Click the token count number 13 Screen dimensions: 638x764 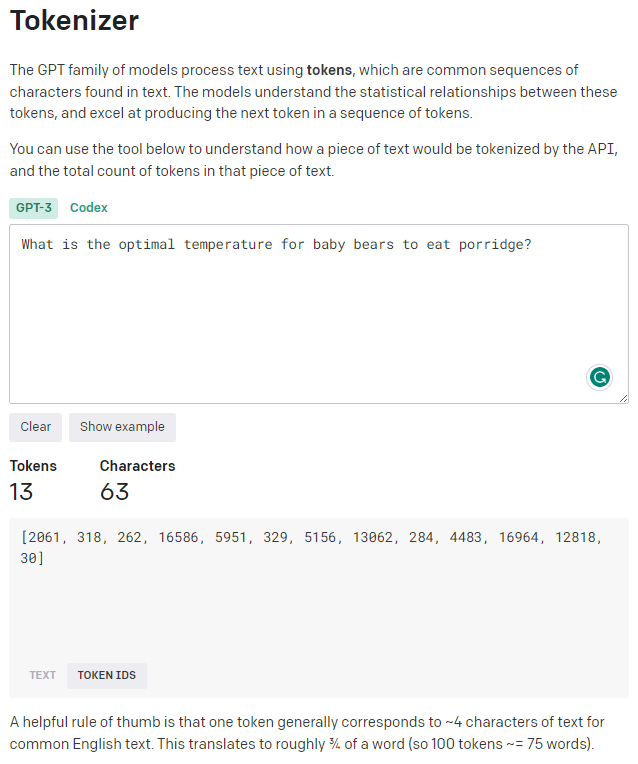coord(21,492)
